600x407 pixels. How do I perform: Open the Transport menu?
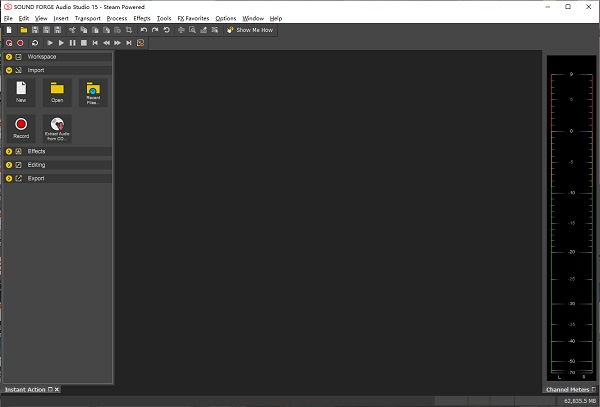click(88, 18)
